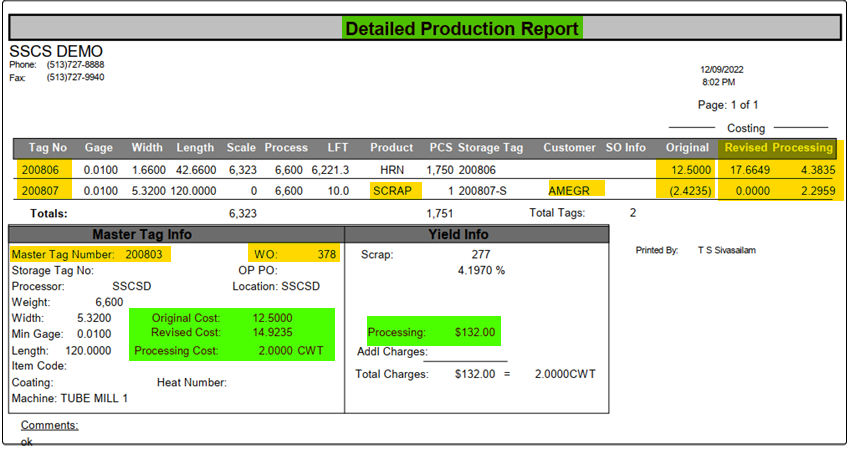Click the revised cost 0.0000
The width and height of the screenshot is (850, 449).
[x=752, y=191]
